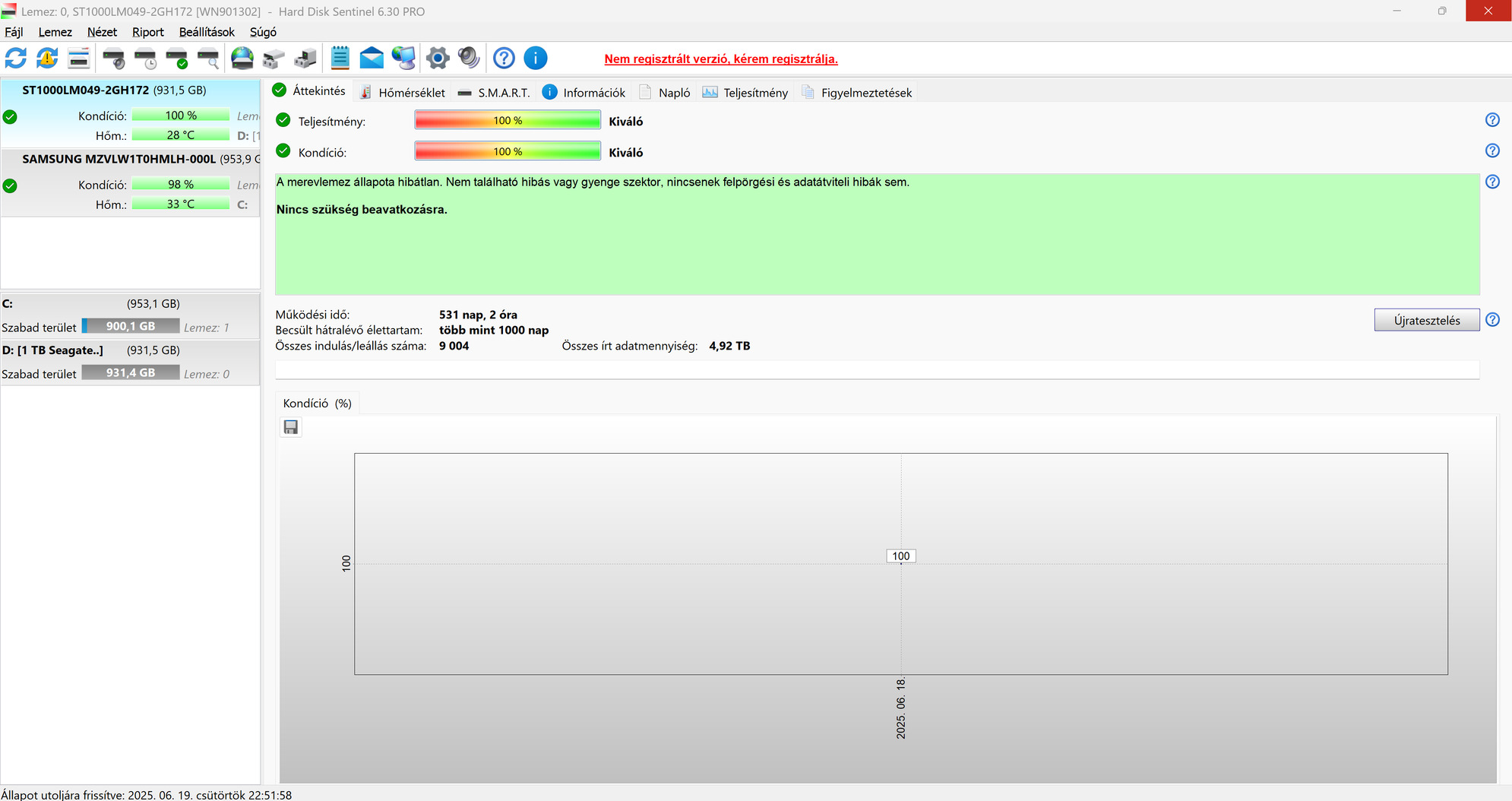Click the disk panel view toolbar icon
The width and height of the screenshot is (1512, 801).
click(79, 58)
